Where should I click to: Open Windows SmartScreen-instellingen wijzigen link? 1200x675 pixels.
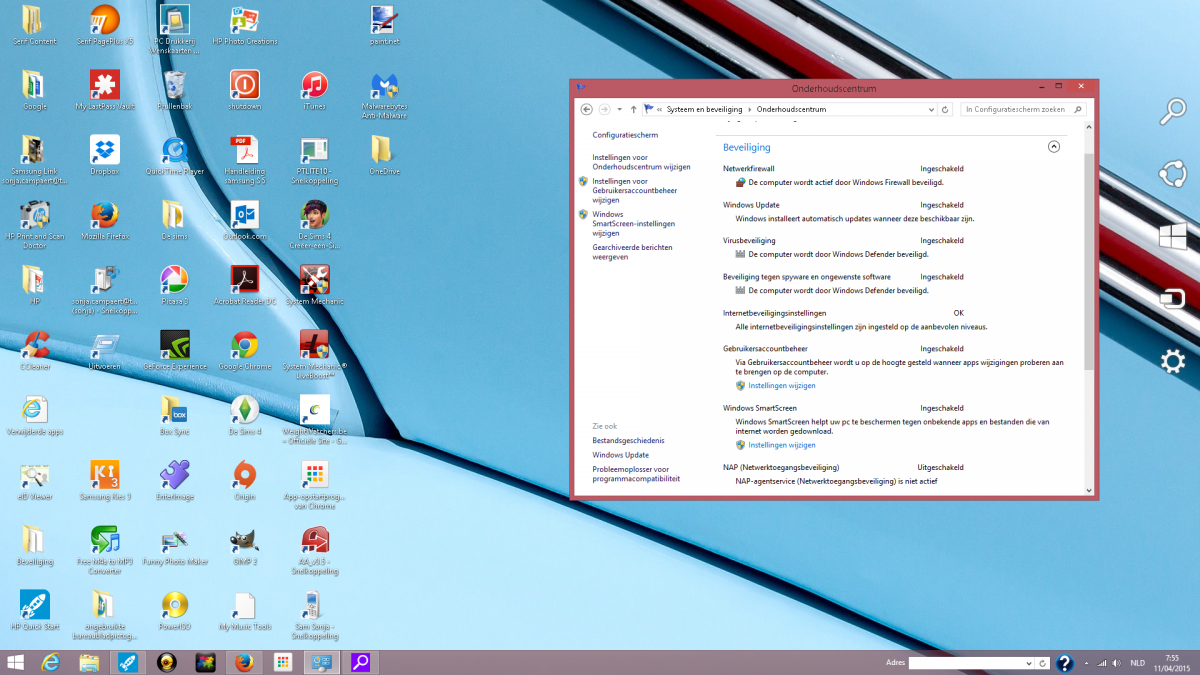[x=633, y=223]
